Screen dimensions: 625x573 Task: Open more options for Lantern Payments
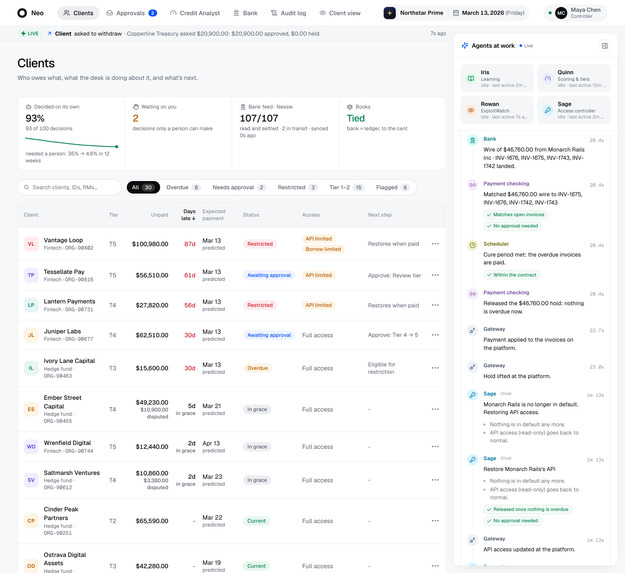[x=435, y=305]
